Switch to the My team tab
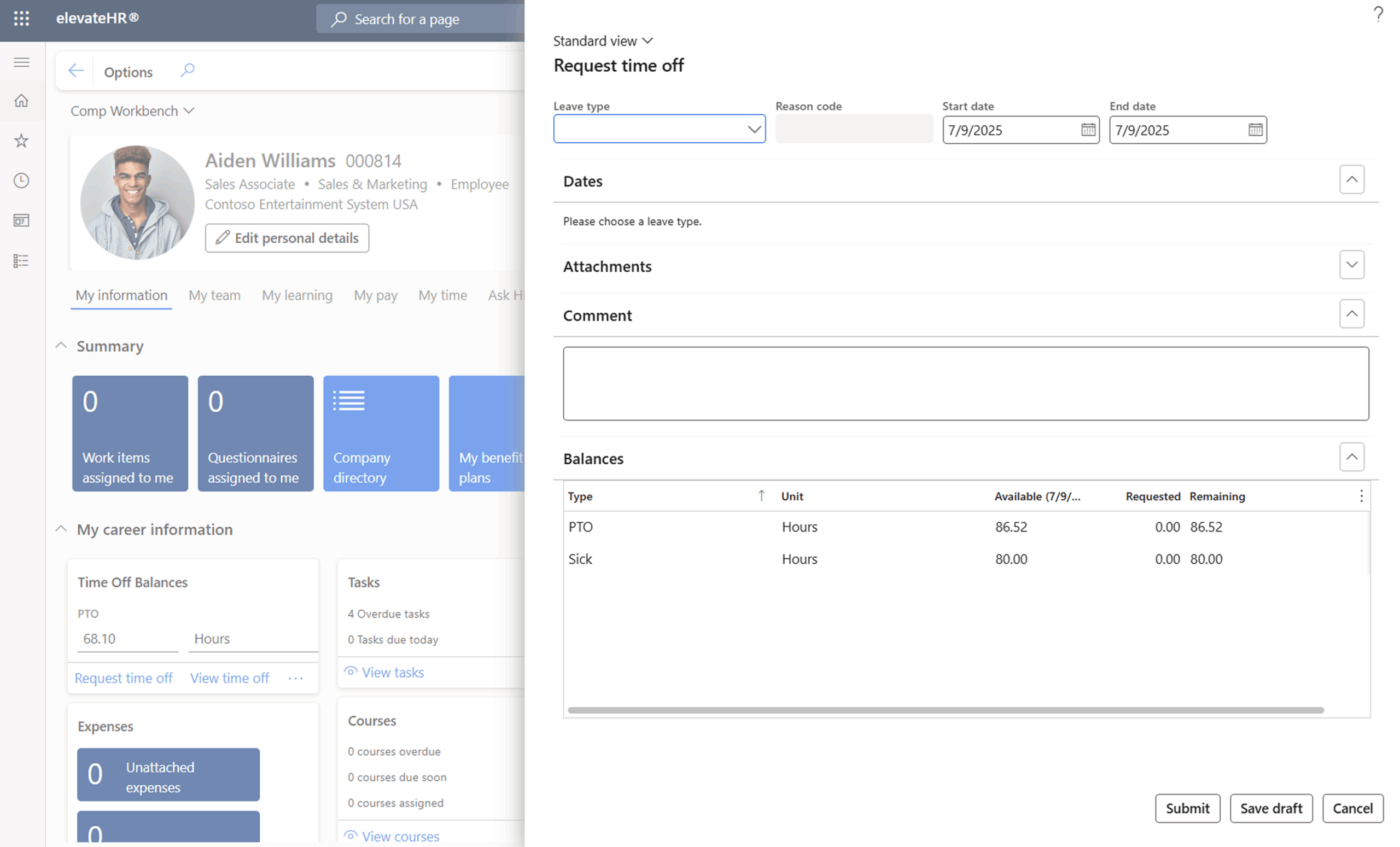The height and width of the screenshot is (847, 1400). coord(214,295)
